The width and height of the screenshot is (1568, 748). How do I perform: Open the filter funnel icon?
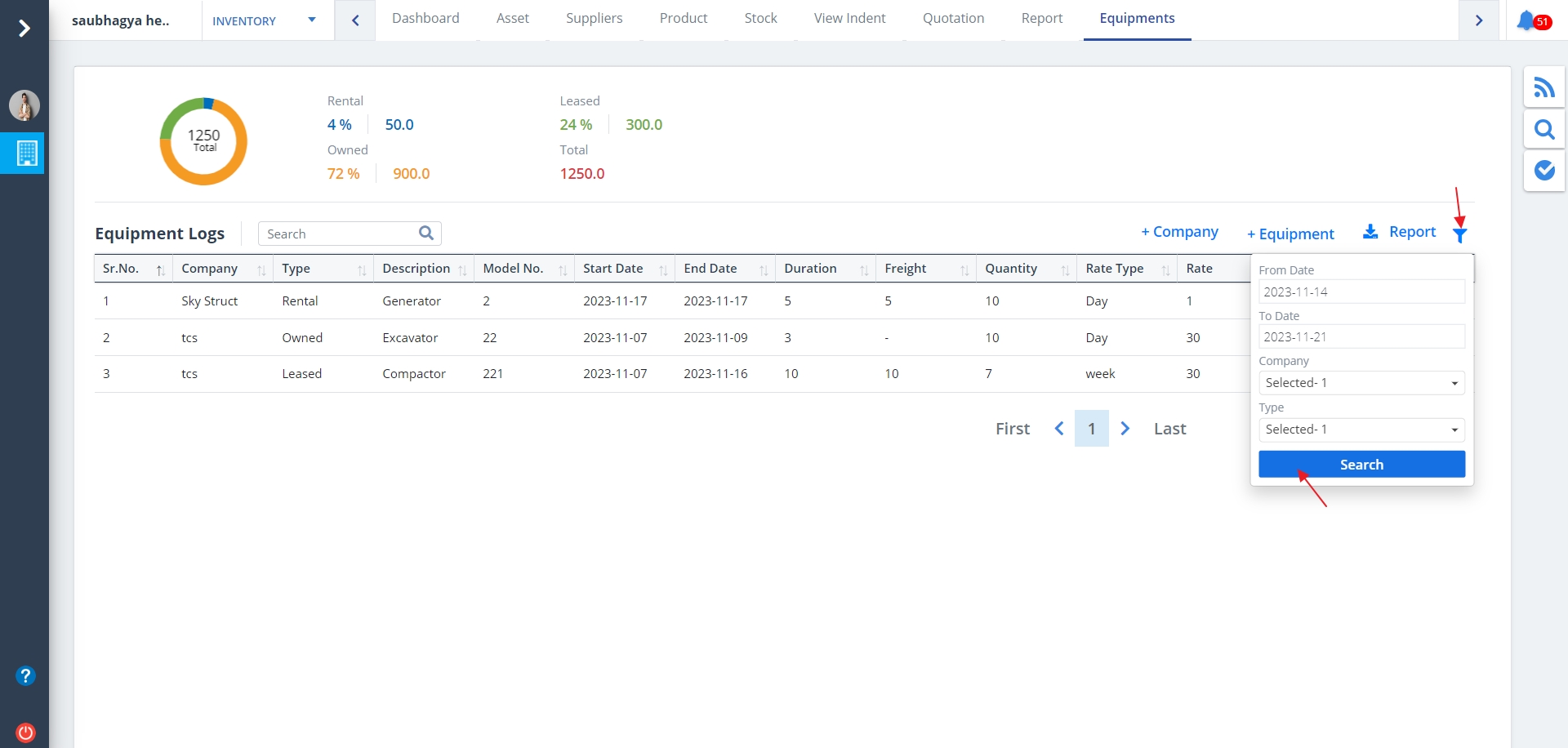tap(1460, 235)
